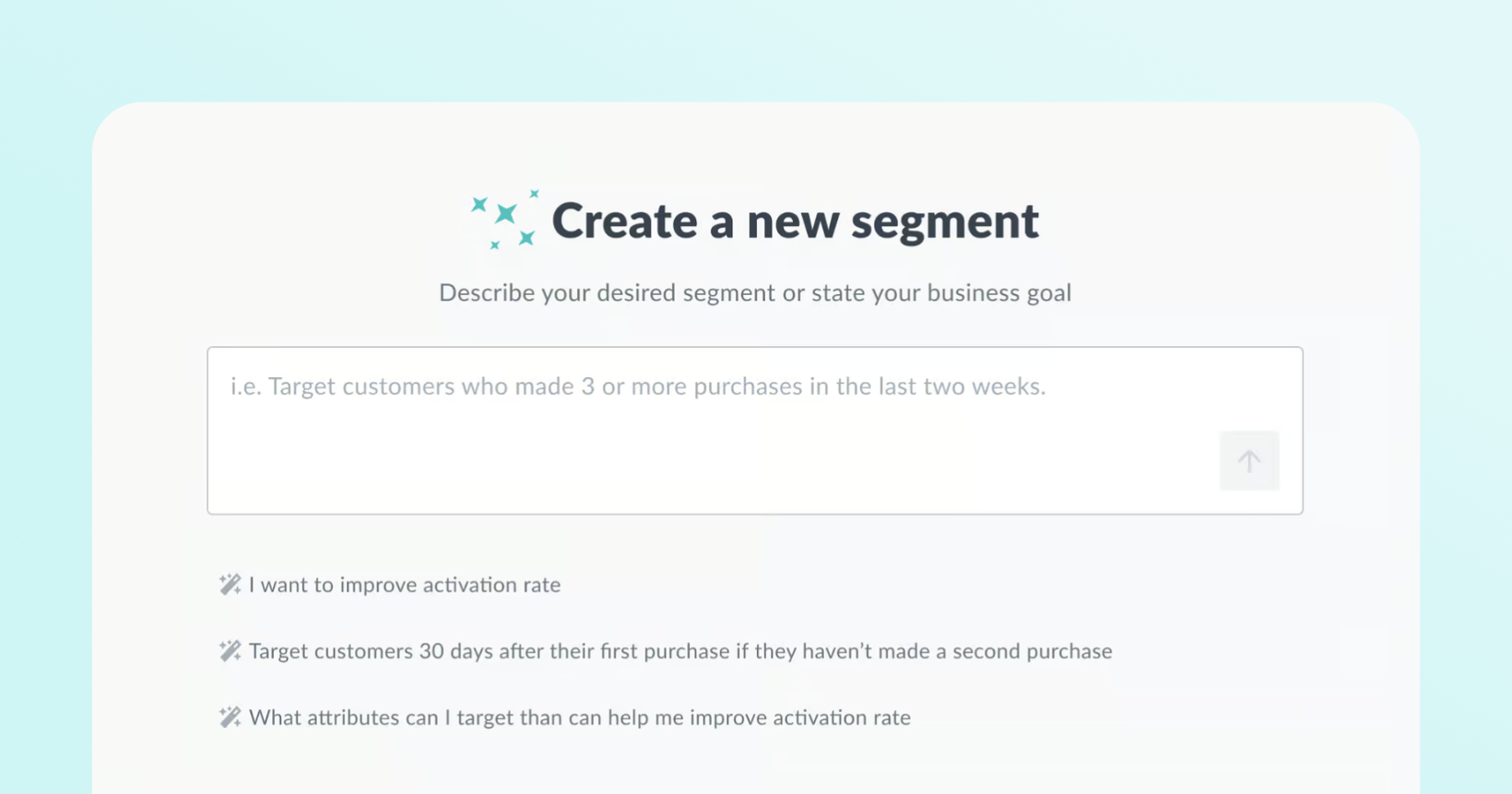Click the largest teal star in the sparkle cluster
The image size is (1512, 794).
(505, 214)
